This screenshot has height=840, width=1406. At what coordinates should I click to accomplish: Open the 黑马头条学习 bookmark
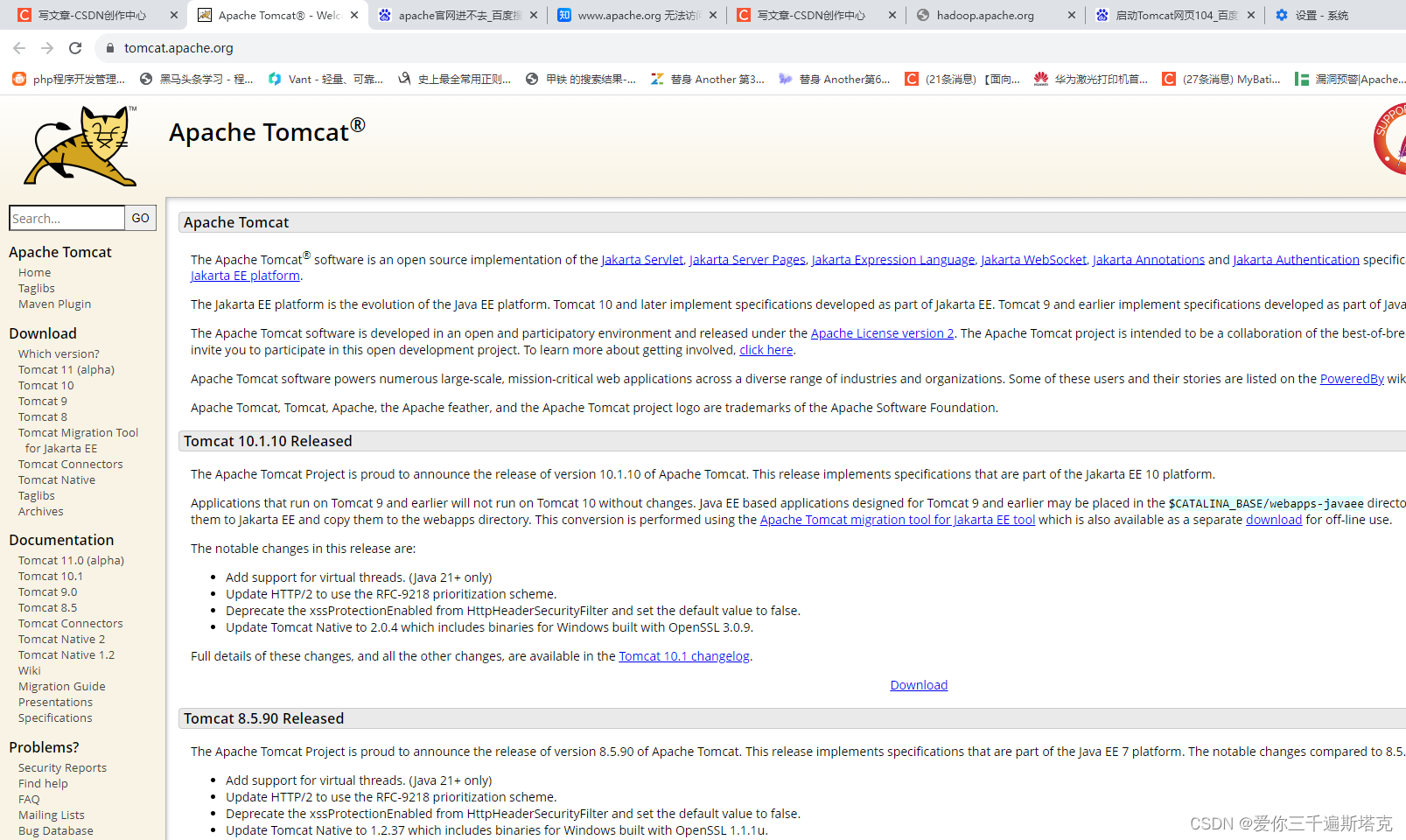[x=197, y=79]
